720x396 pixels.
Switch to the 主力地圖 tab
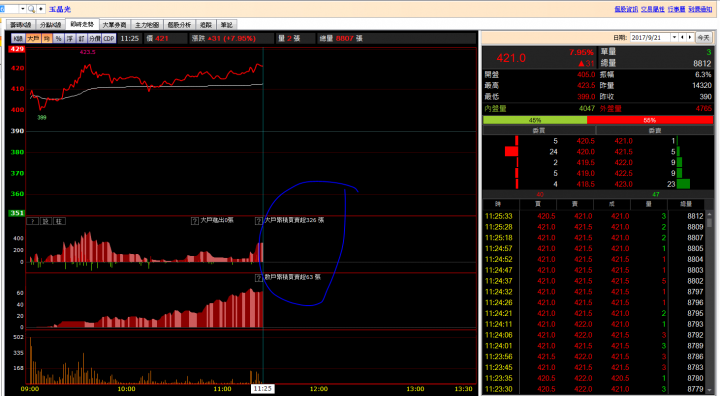point(147,25)
